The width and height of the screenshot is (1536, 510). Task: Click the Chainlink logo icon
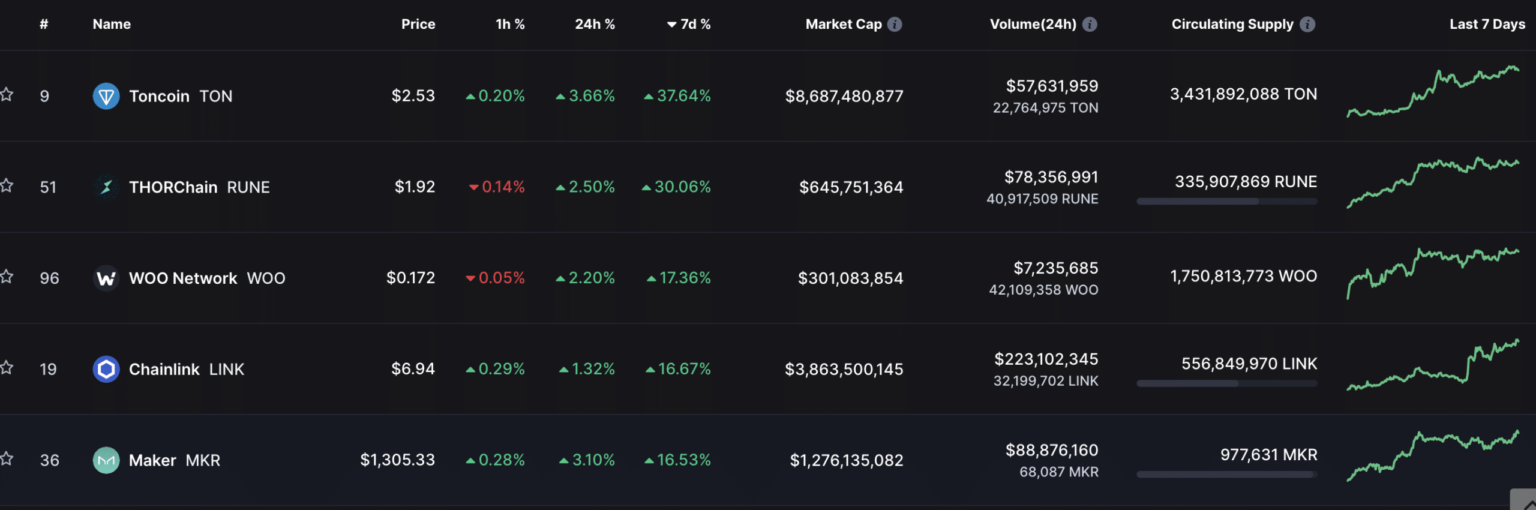pyautogui.click(x=106, y=369)
